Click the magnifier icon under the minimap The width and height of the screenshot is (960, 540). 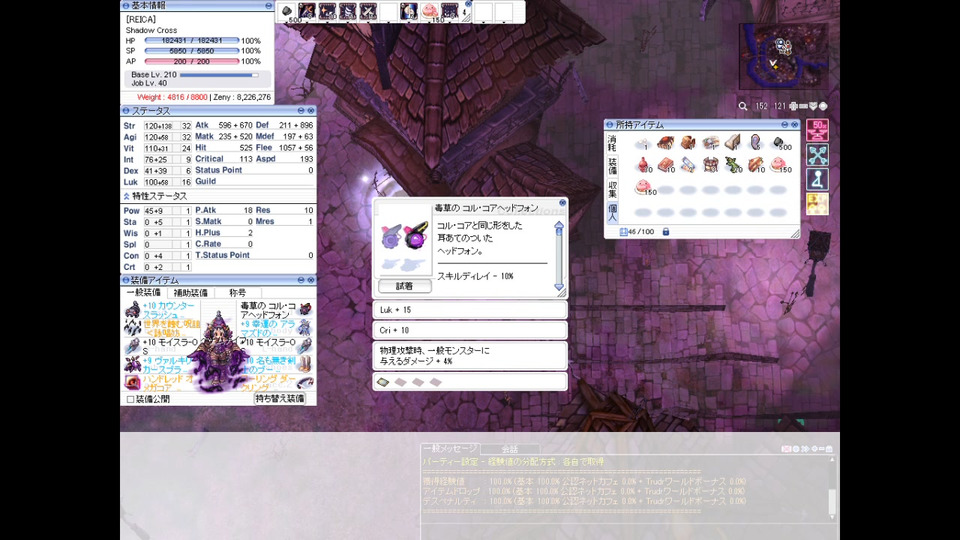(743, 107)
